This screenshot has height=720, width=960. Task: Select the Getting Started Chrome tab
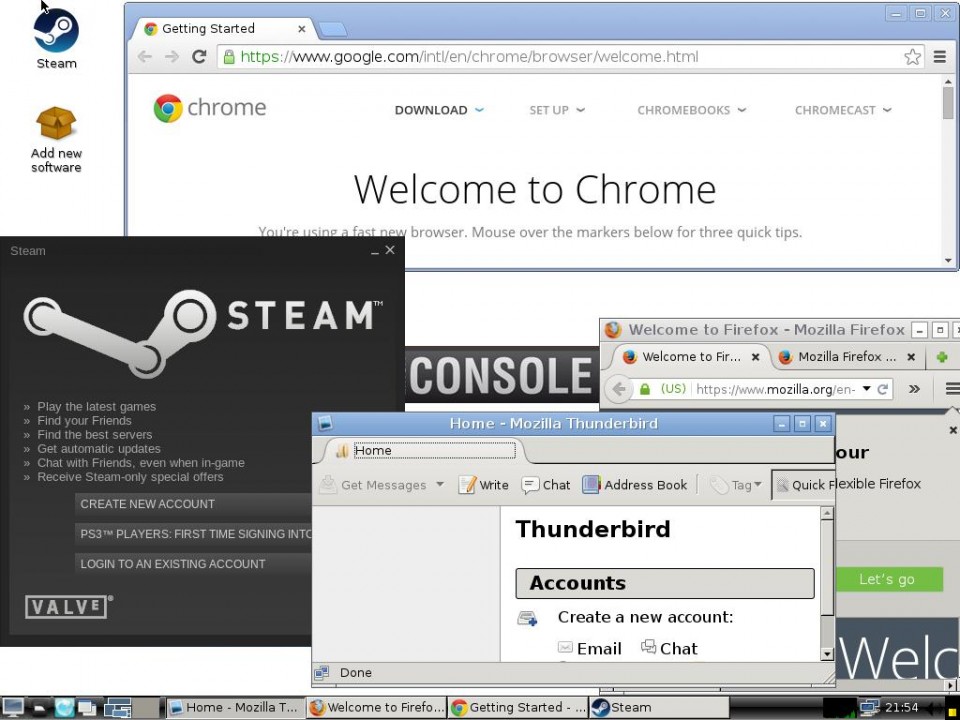point(223,29)
